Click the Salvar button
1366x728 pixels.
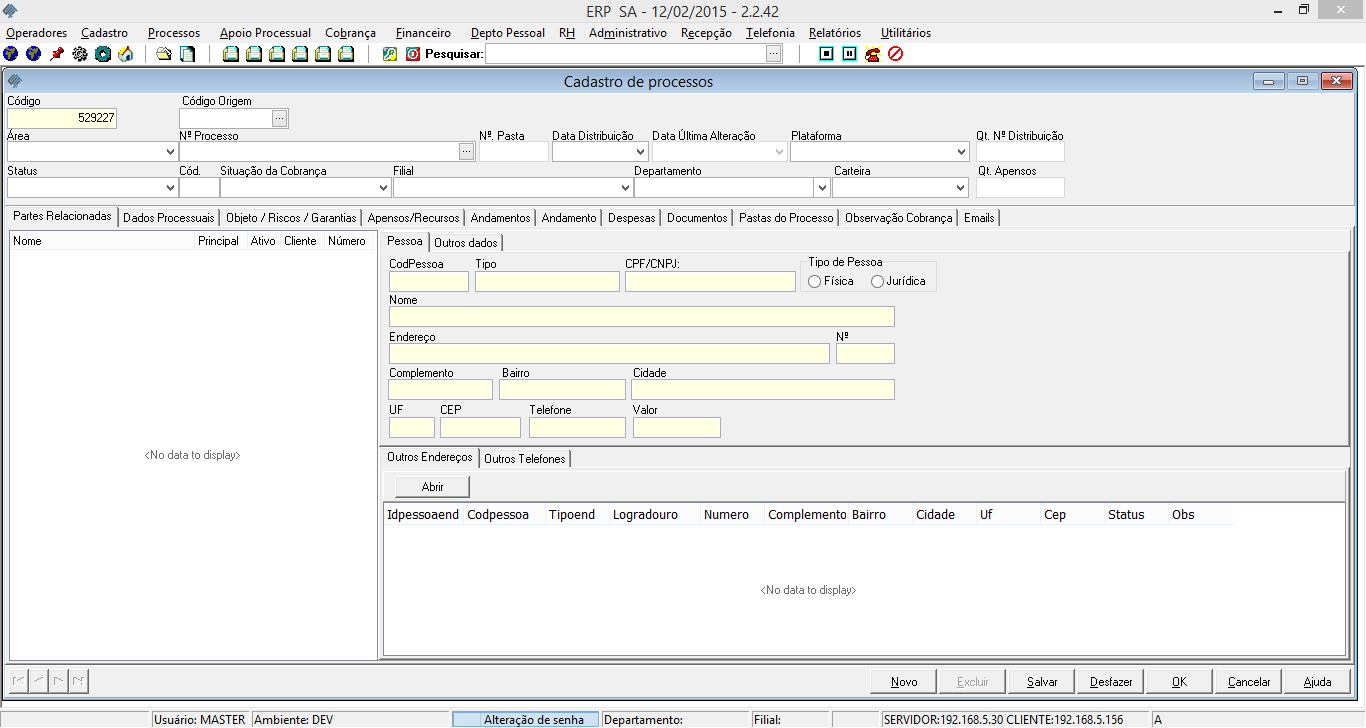(x=1042, y=682)
